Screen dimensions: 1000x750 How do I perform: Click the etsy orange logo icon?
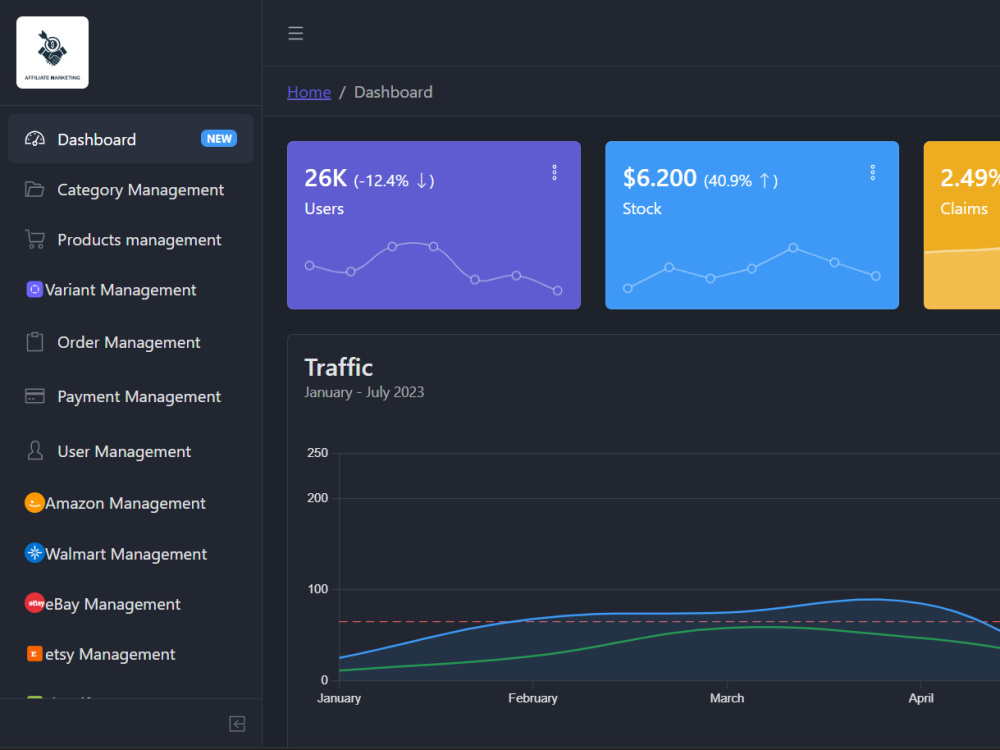34,654
